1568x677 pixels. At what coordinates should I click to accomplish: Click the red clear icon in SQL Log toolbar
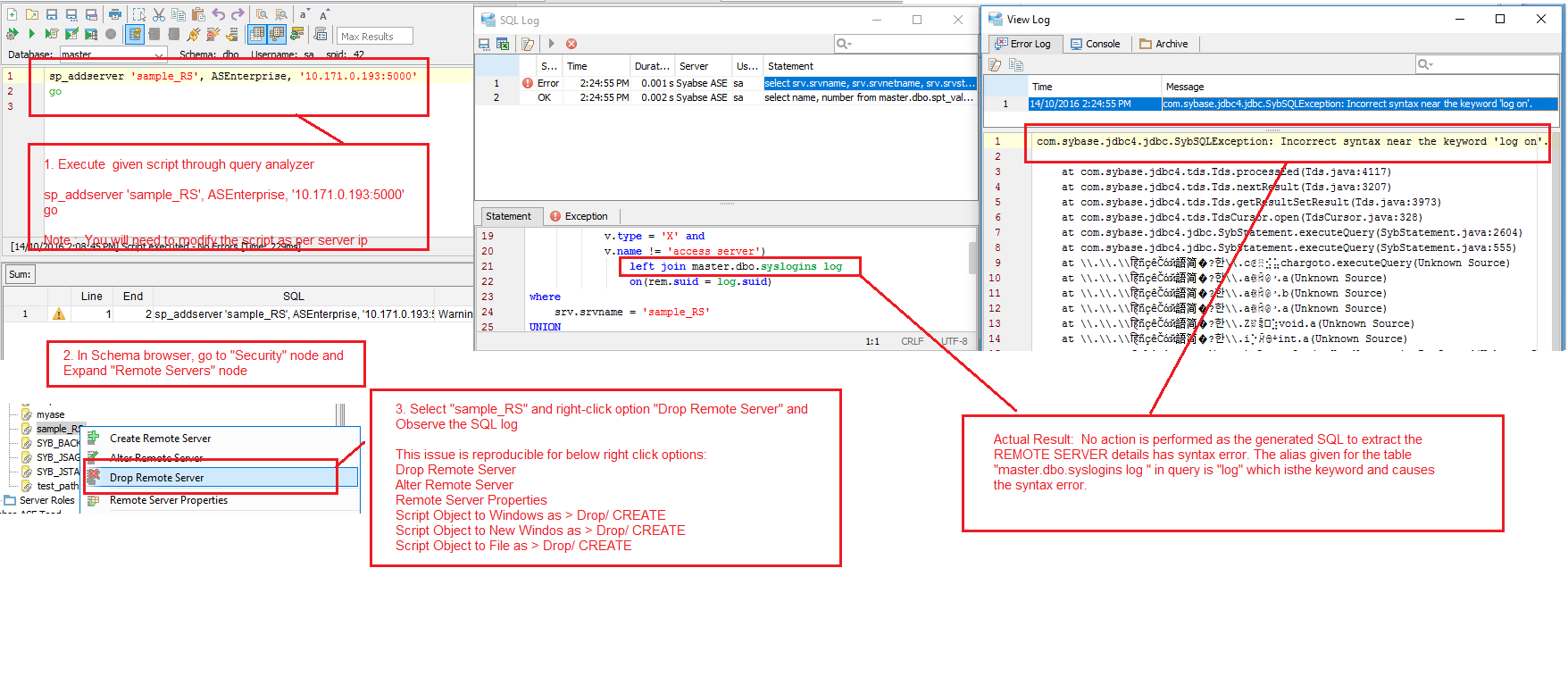click(x=571, y=44)
